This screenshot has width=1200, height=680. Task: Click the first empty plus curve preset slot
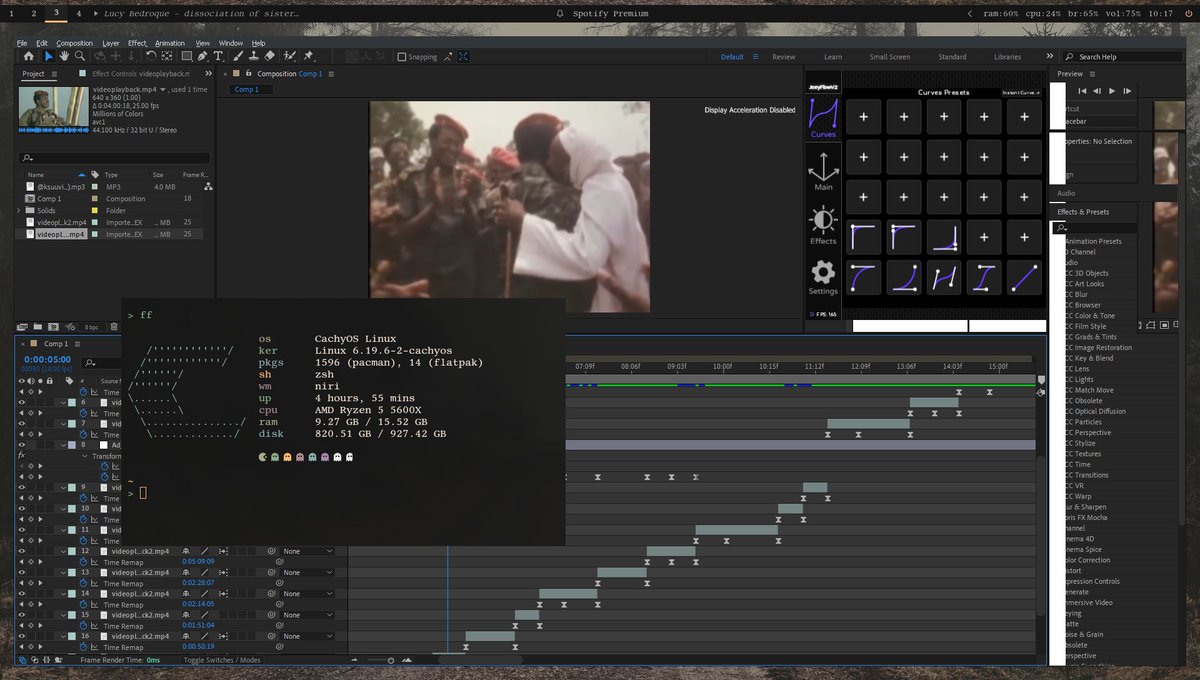(863, 116)
